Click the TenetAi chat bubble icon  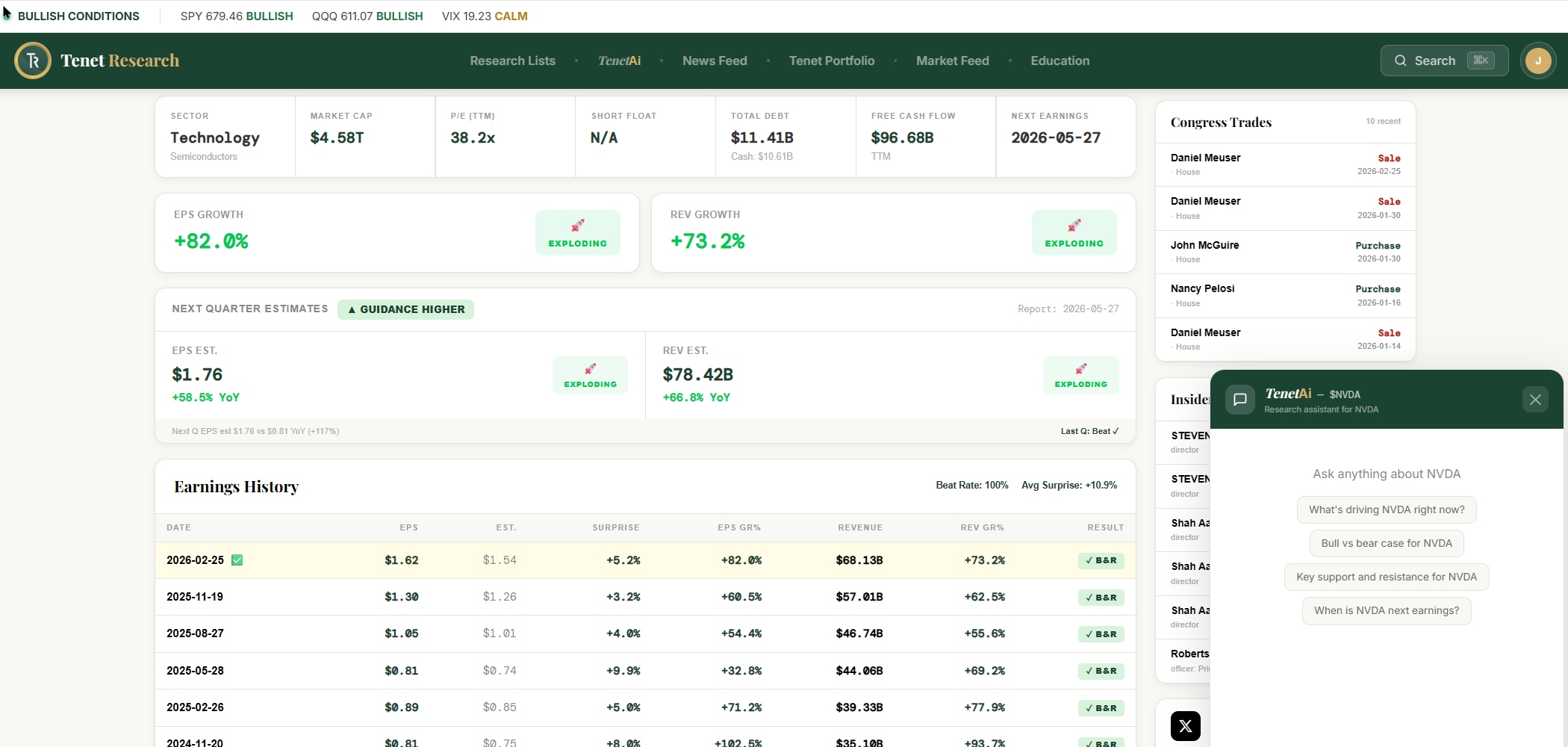point(1240,400)
